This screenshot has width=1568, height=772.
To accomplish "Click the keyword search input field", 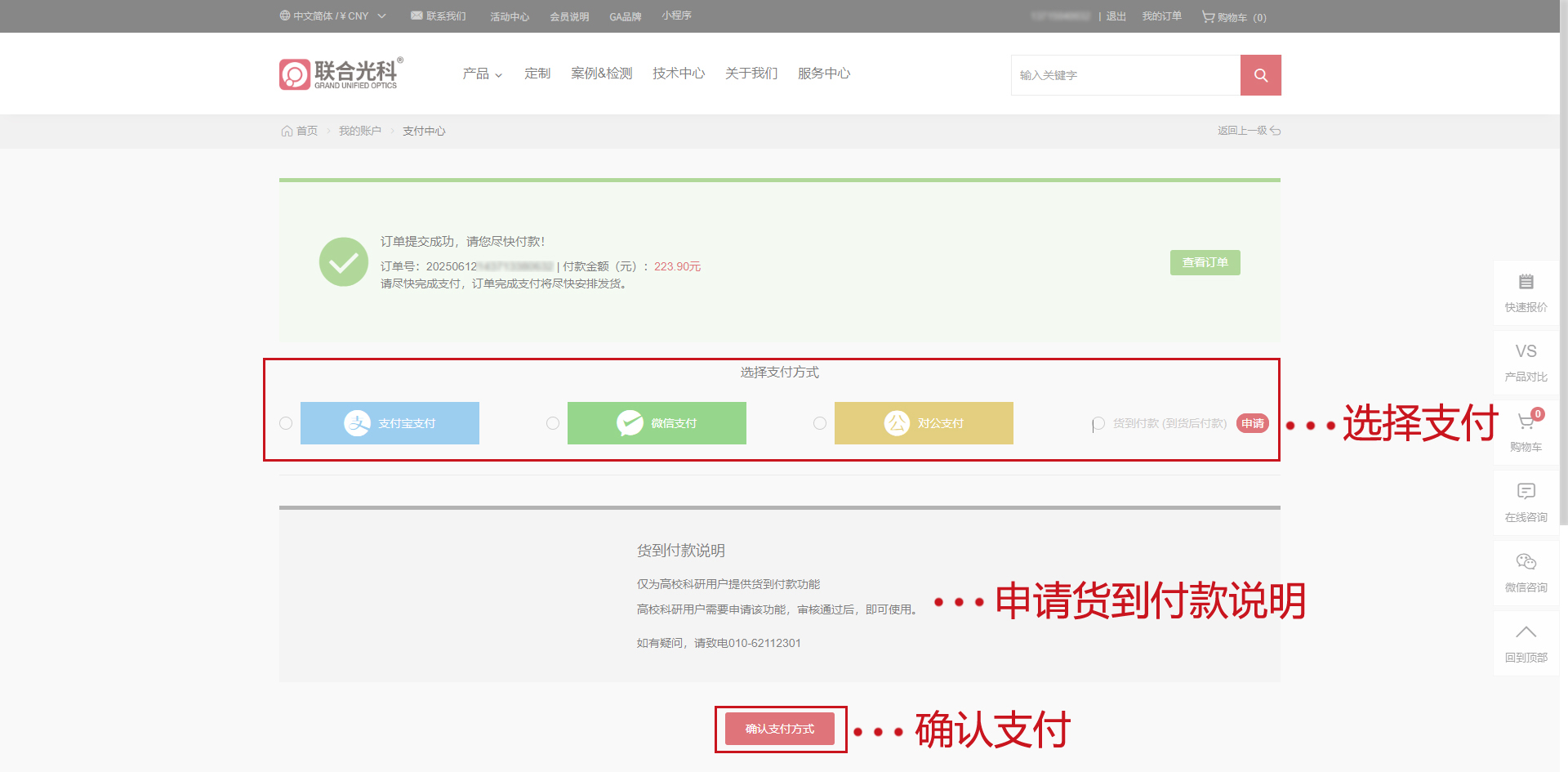I will click(1125, 75).
